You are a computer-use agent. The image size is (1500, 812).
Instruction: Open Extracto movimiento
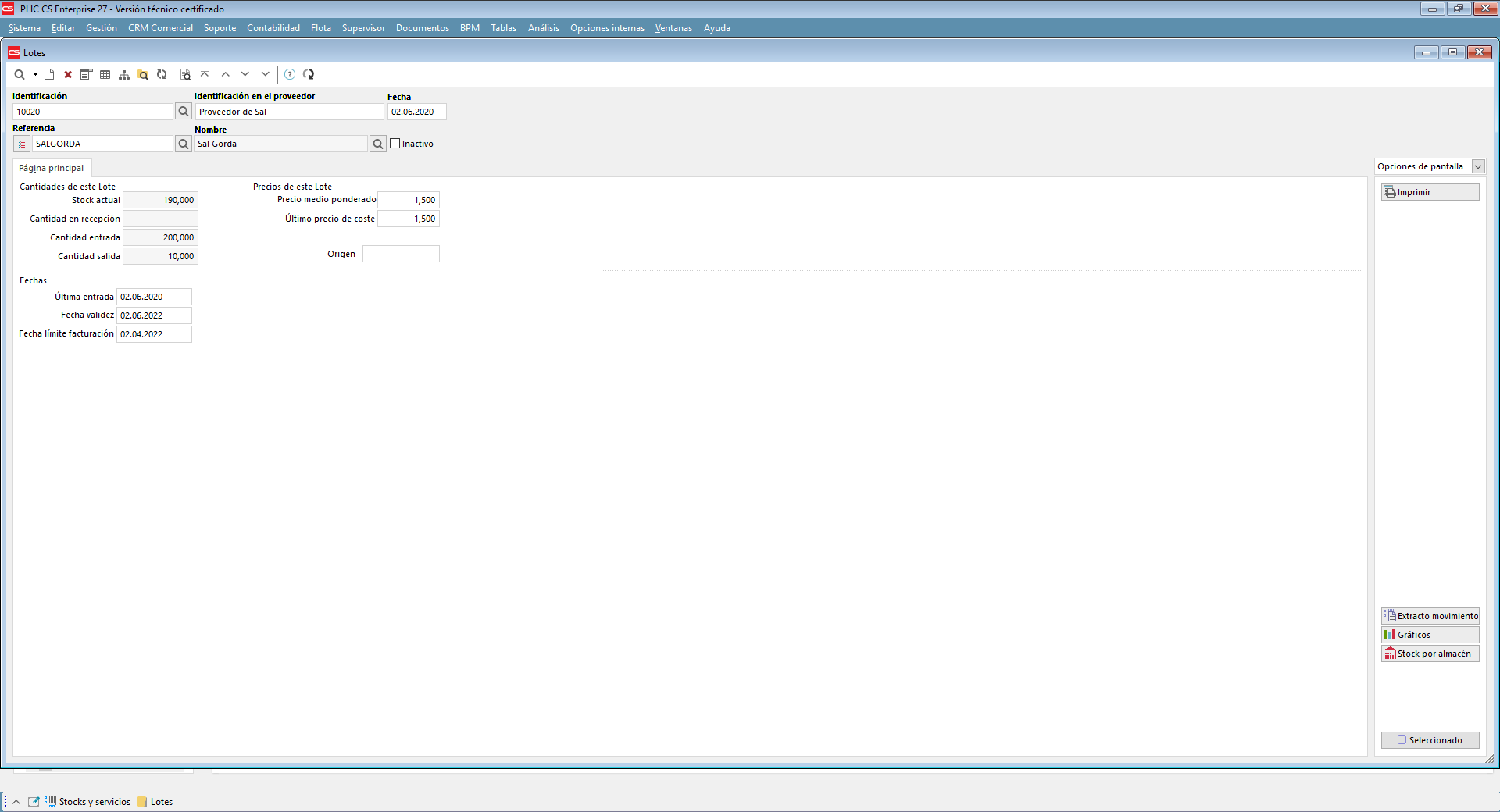pyautogui.click(x=1430, y=616)
